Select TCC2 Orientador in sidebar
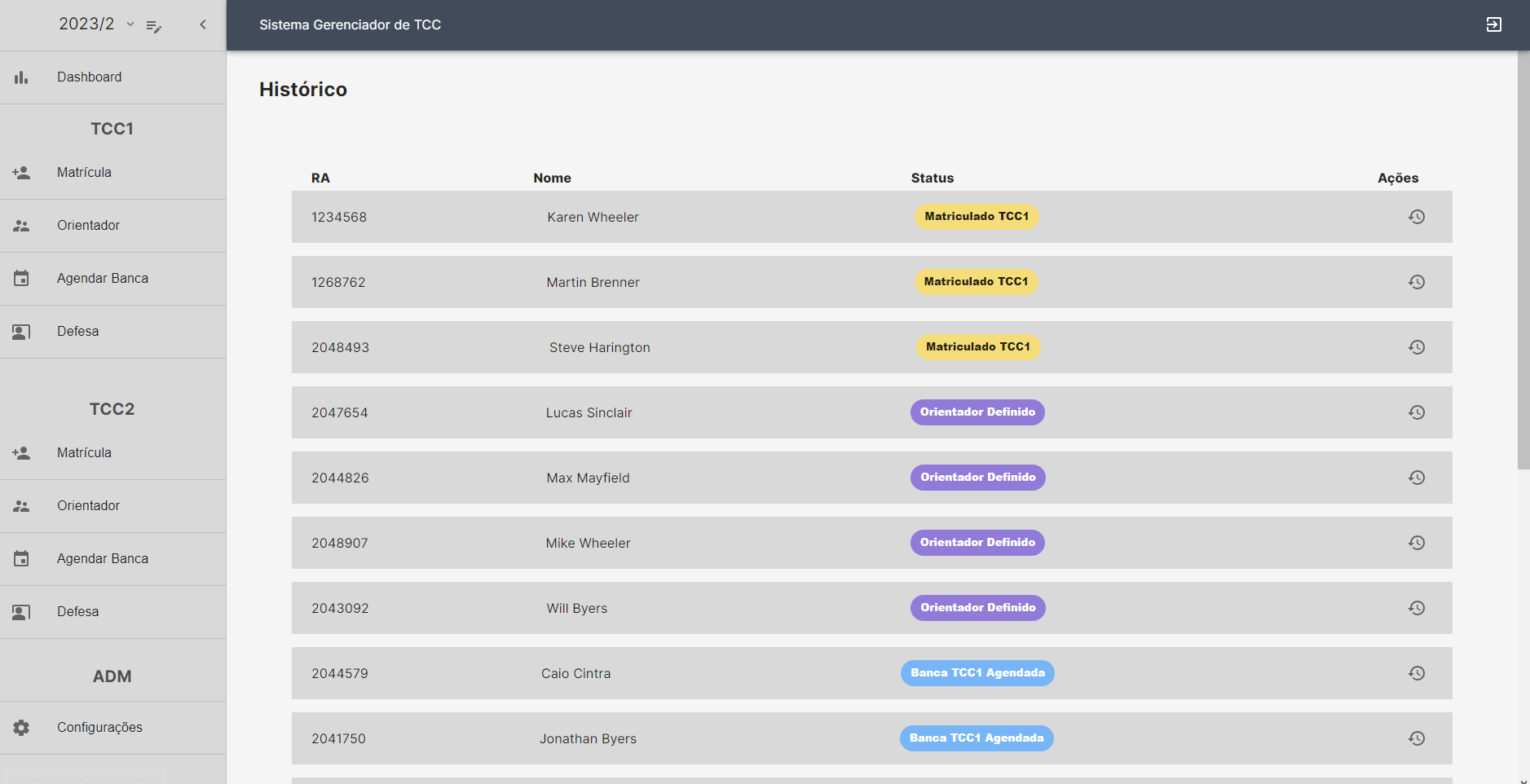 [88, 506]
